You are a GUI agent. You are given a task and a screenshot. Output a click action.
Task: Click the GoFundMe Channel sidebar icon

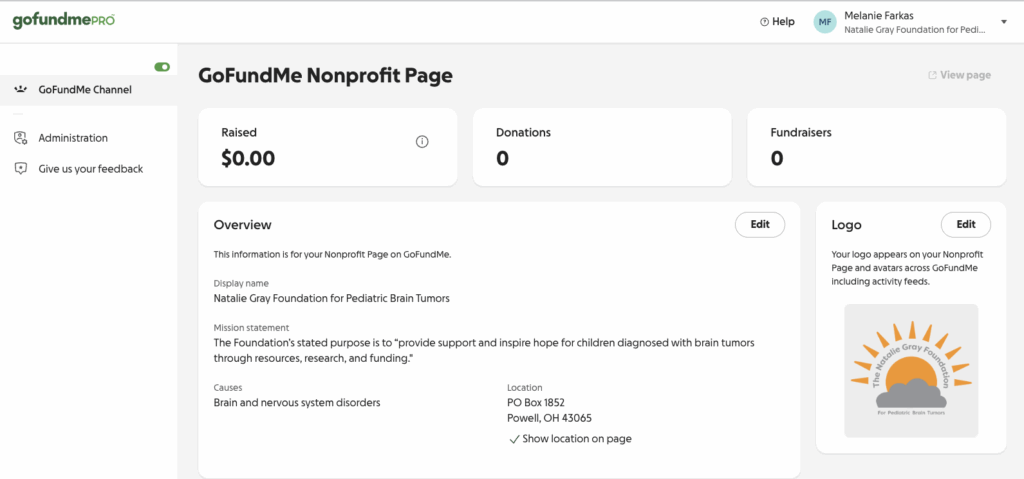21,90
